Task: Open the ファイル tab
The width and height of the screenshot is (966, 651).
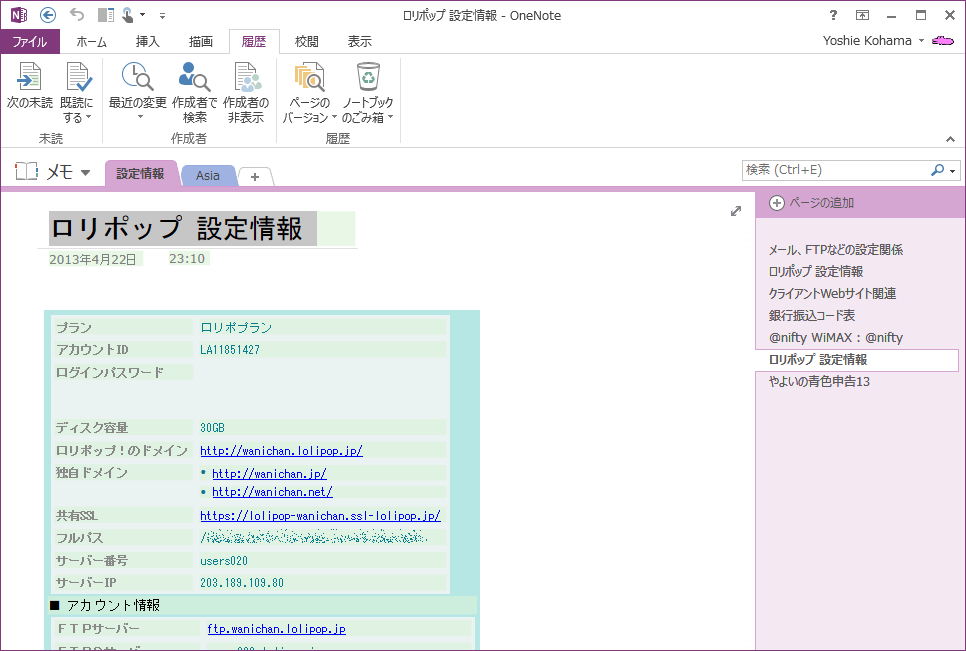Action: tap(30, 41)
